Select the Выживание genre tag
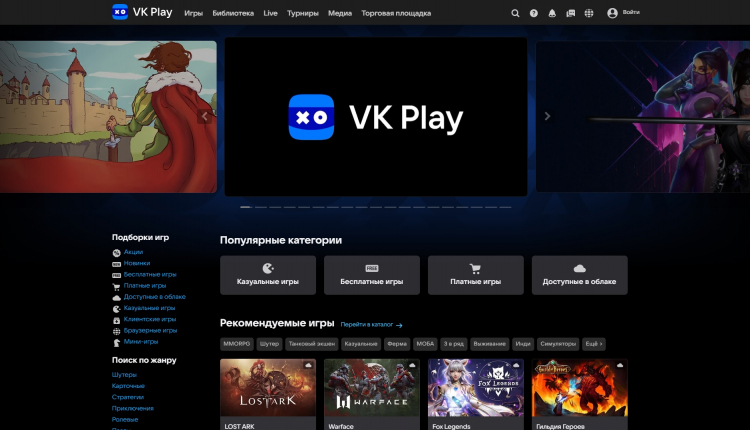The width and height of the screenshot is (750, 430). tap(490, 344)
